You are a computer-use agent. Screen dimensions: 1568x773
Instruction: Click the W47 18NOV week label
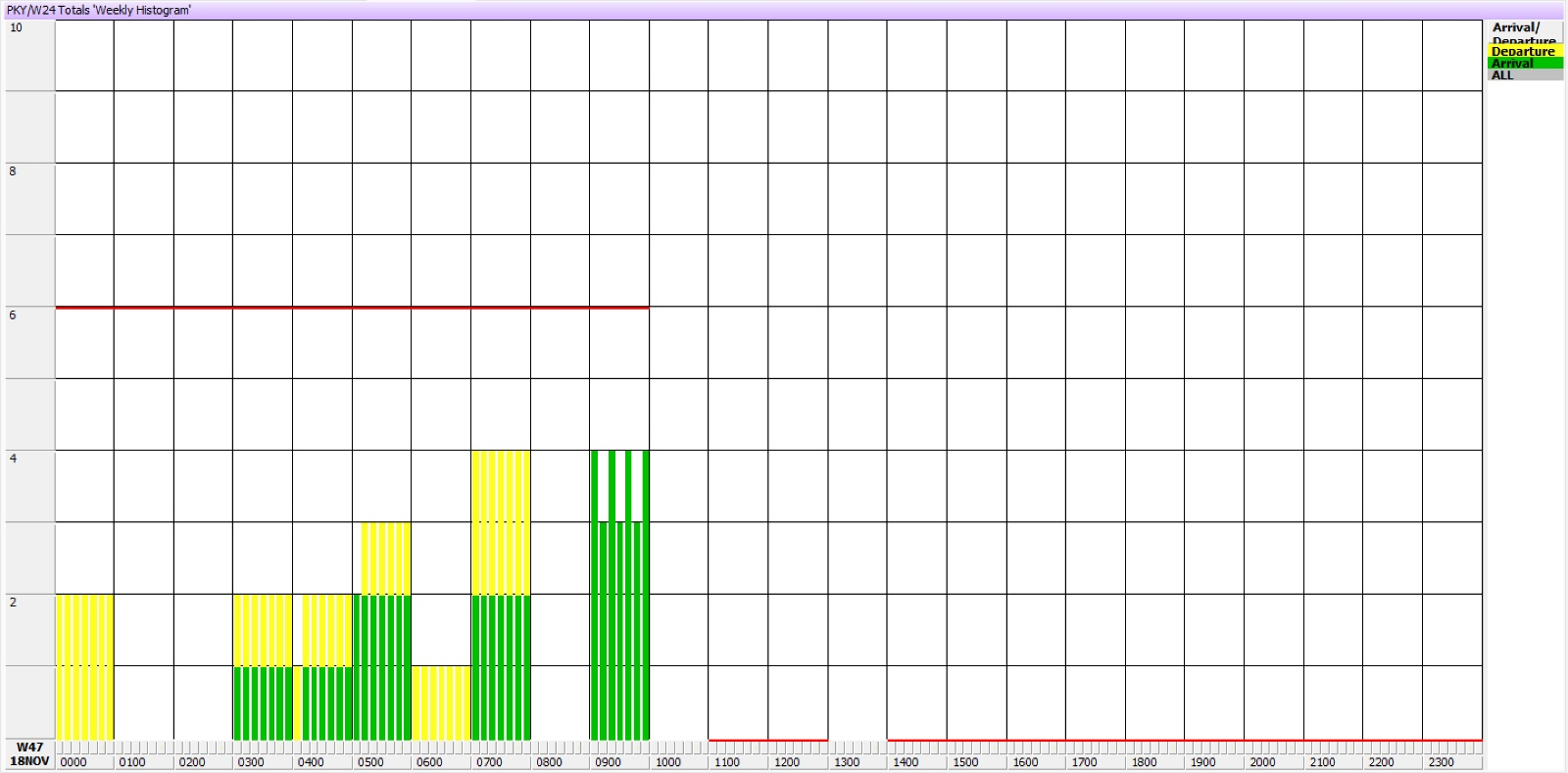tap(29, 754)
